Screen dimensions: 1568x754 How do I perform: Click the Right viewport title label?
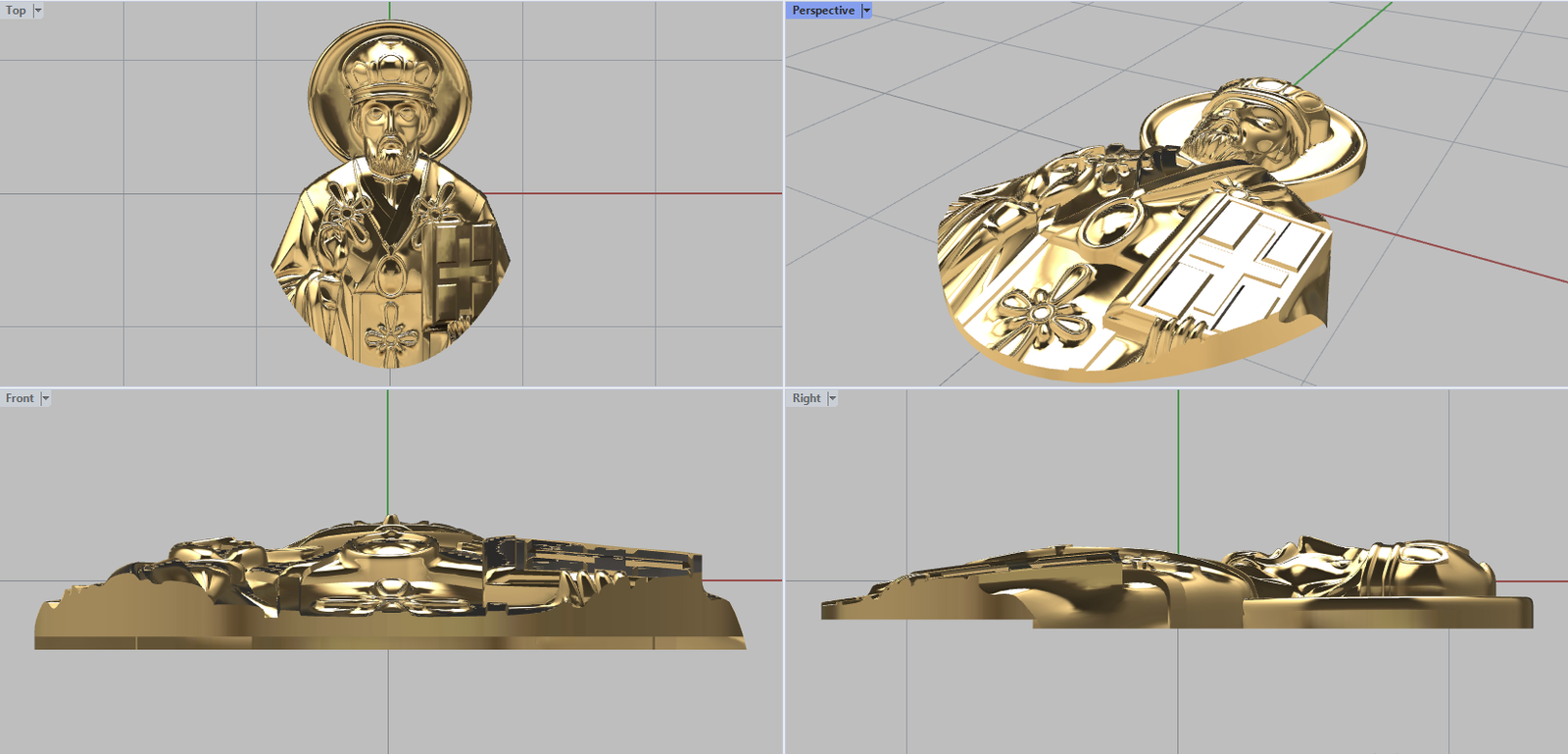click(807, 398)
